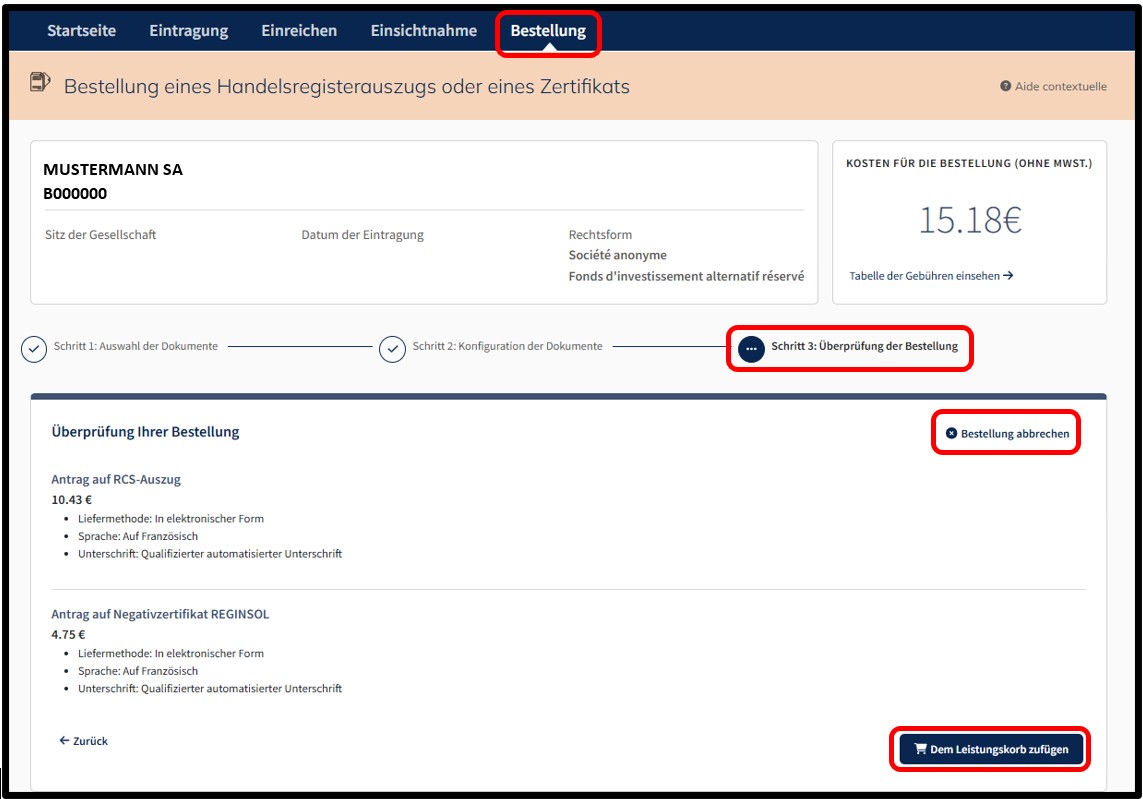1143x799 pixels.
Task: Click the document order icon in header
Action: click(40, 82)
